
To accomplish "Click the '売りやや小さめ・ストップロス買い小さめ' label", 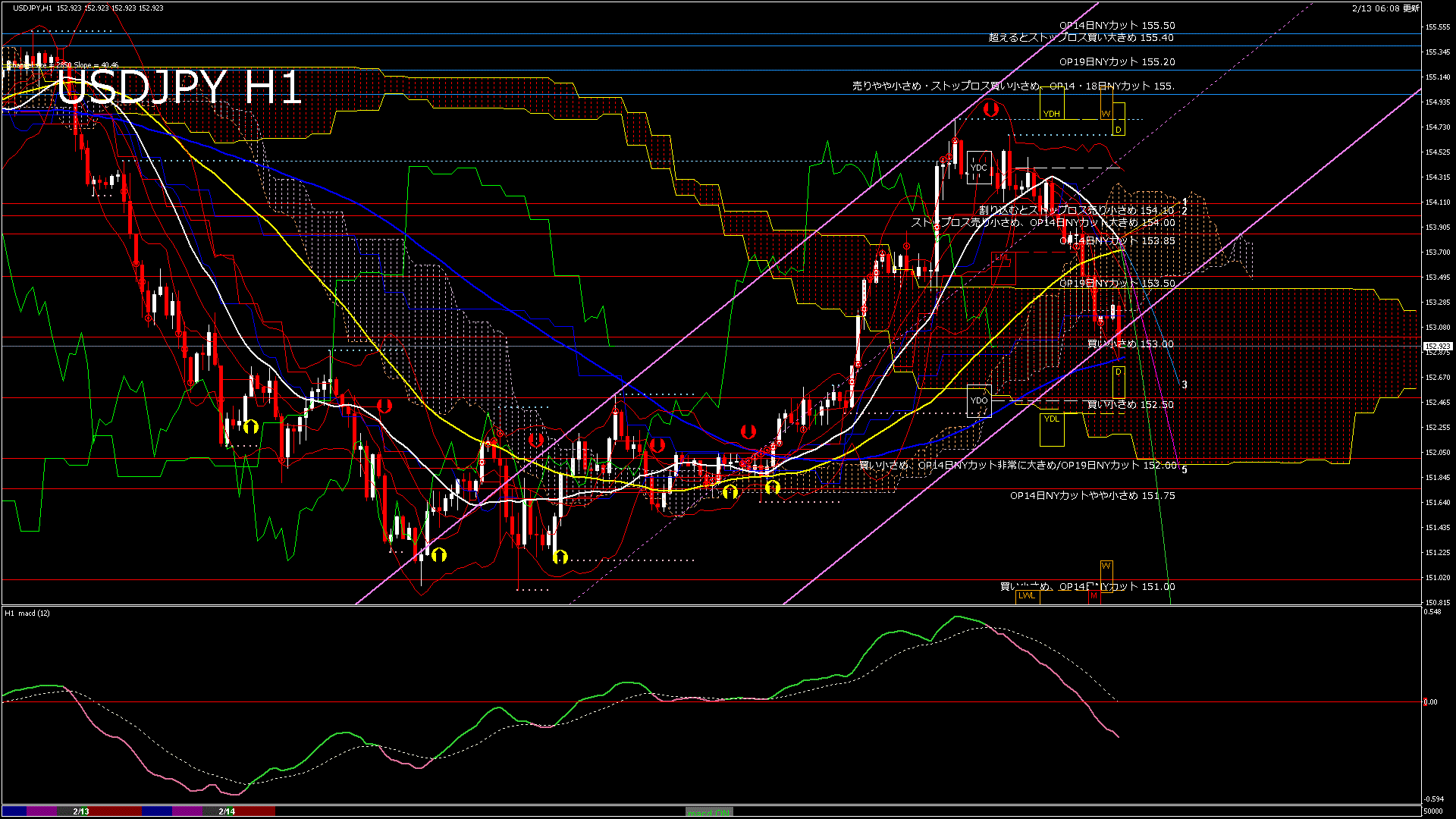I will point(946,86).
